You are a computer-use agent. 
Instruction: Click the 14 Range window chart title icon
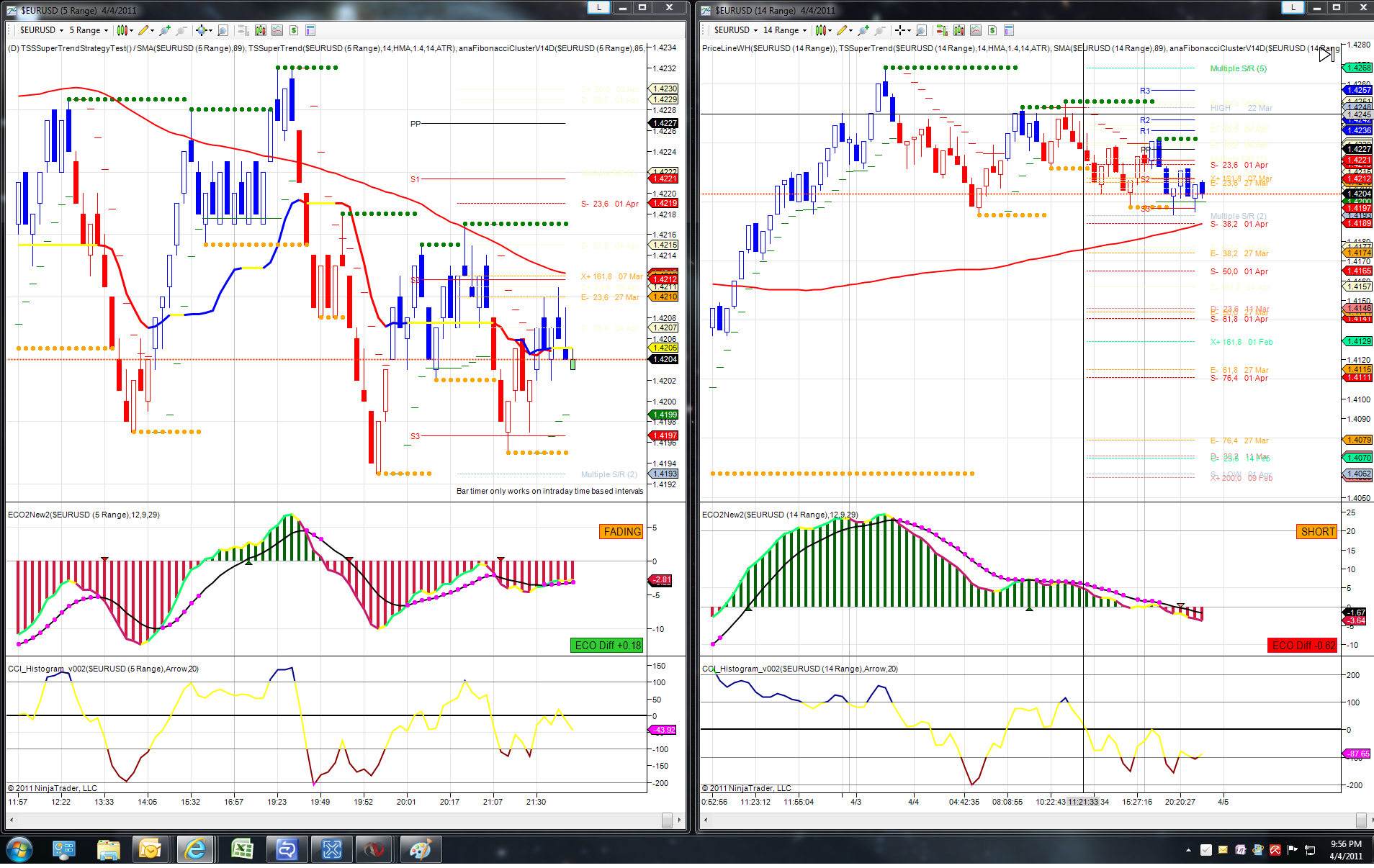[x=706, y=10]
